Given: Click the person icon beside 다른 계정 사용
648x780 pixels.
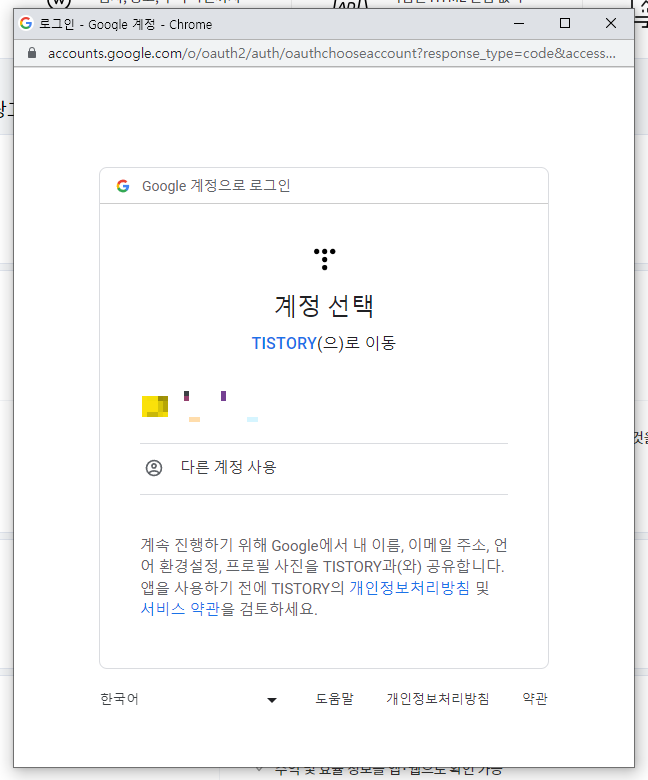Looking at the screenshot, I should point(154,468).
